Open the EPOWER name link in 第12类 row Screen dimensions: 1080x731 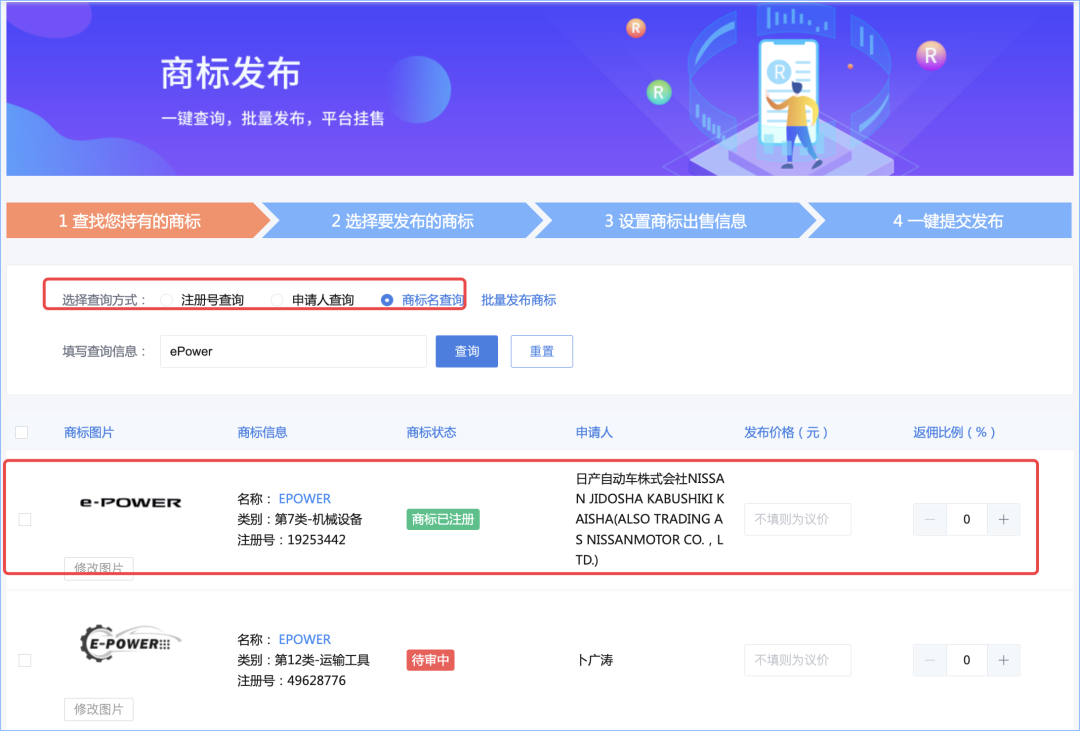coord(304,639)
